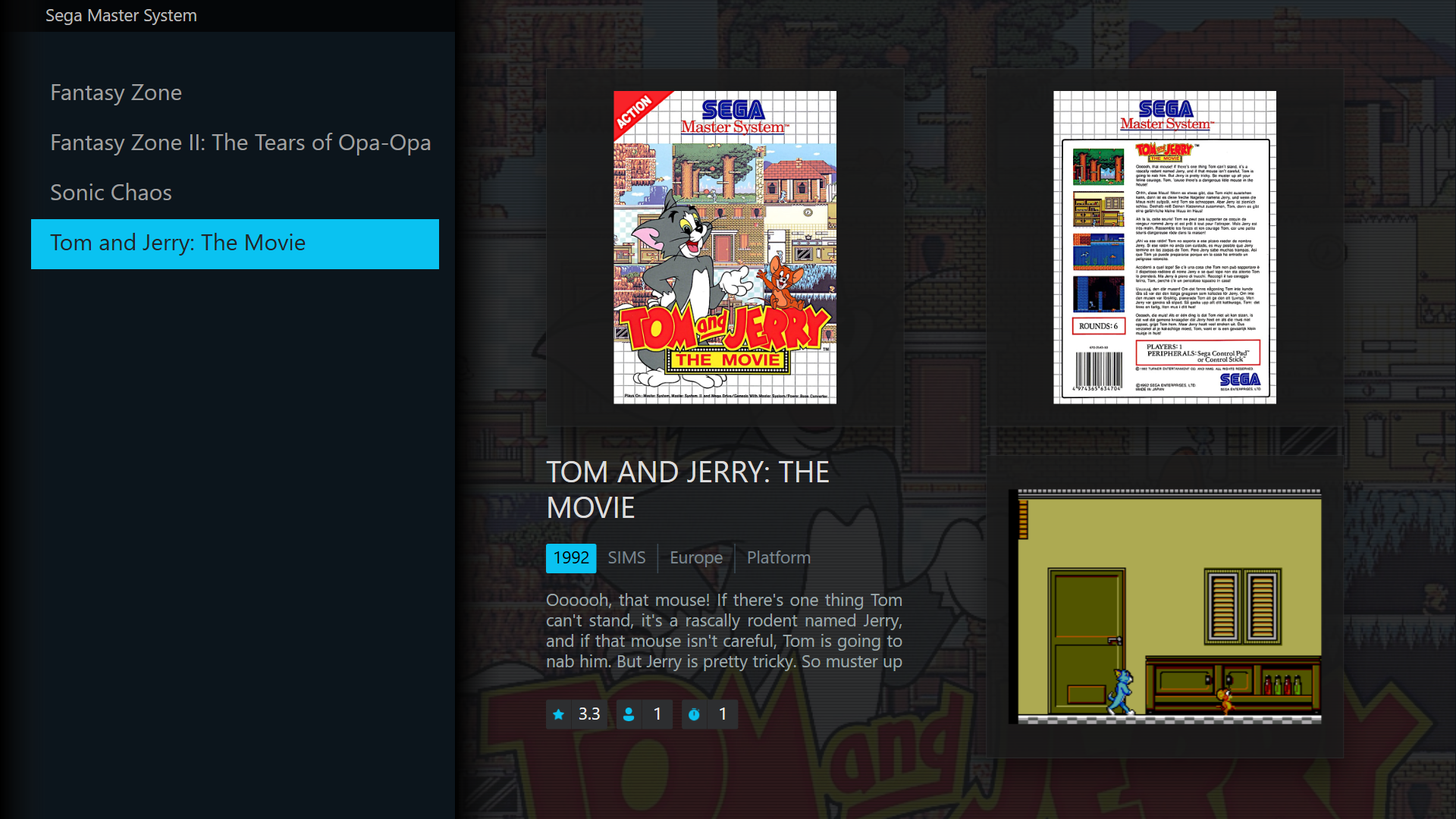Screen dimensions: 1456x819
Task: Click the 3.3 rating value
Action: pos(589,714)
